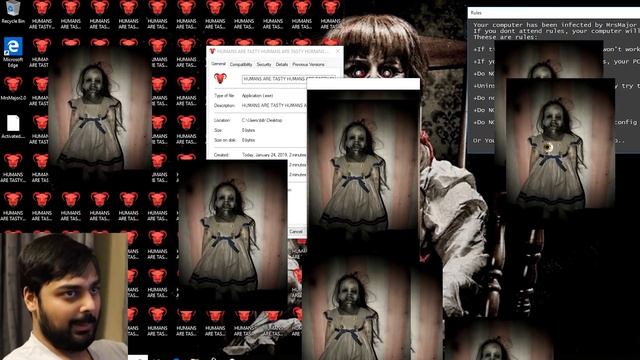Image resolution: width=640 pixels, height=360 pixels.
Task: Select the HUMANS ARE TASTY icon directly below Activated...
Action: click(x=13, y=168)
